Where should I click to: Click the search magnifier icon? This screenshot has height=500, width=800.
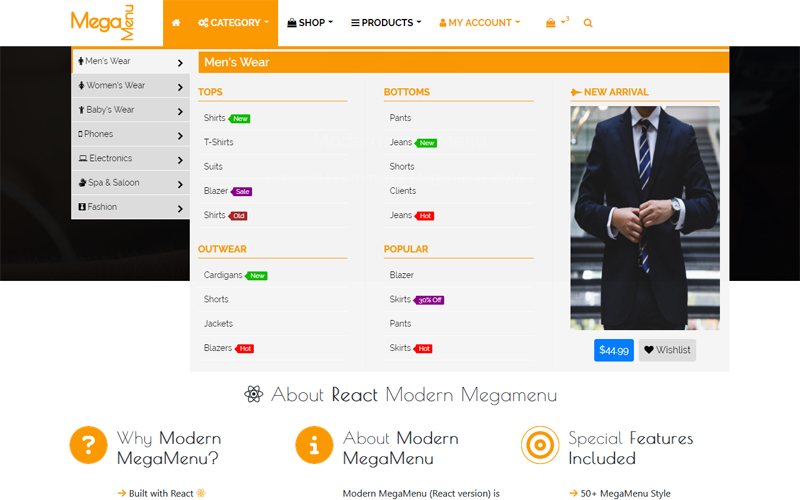click(588, 23)
